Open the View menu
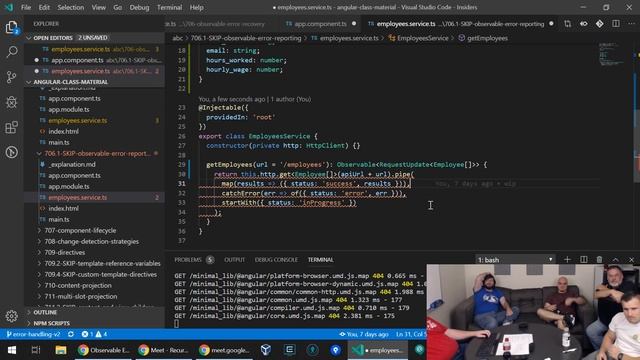 (x=98, y=7)
